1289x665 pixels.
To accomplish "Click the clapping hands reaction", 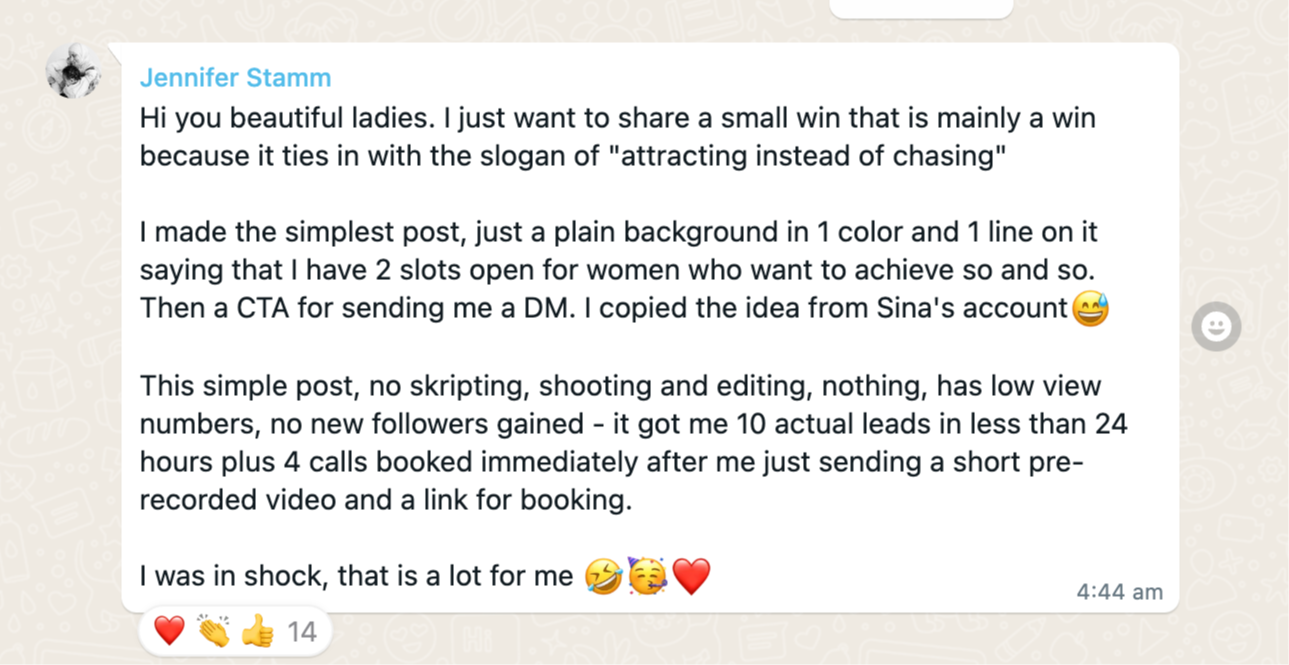I will click(x=213, y=631).
